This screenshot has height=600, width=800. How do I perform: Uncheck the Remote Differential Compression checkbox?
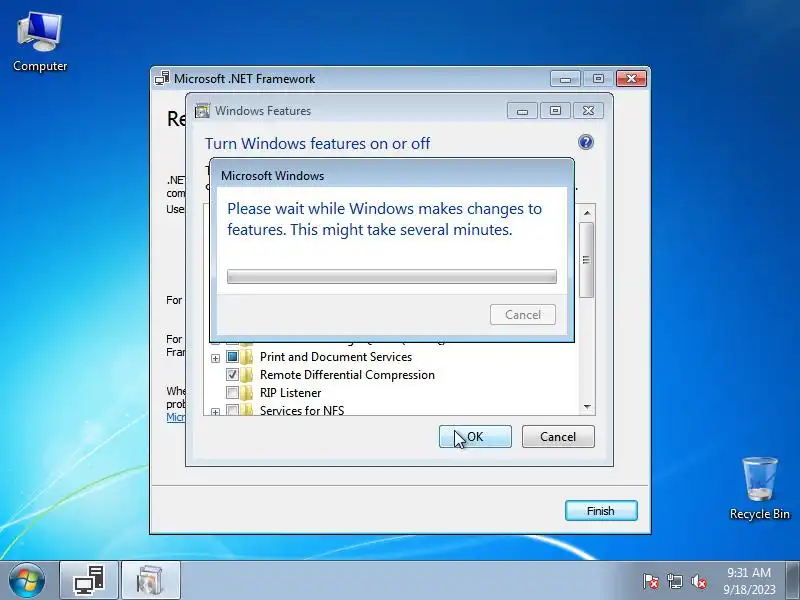point(232,374)
